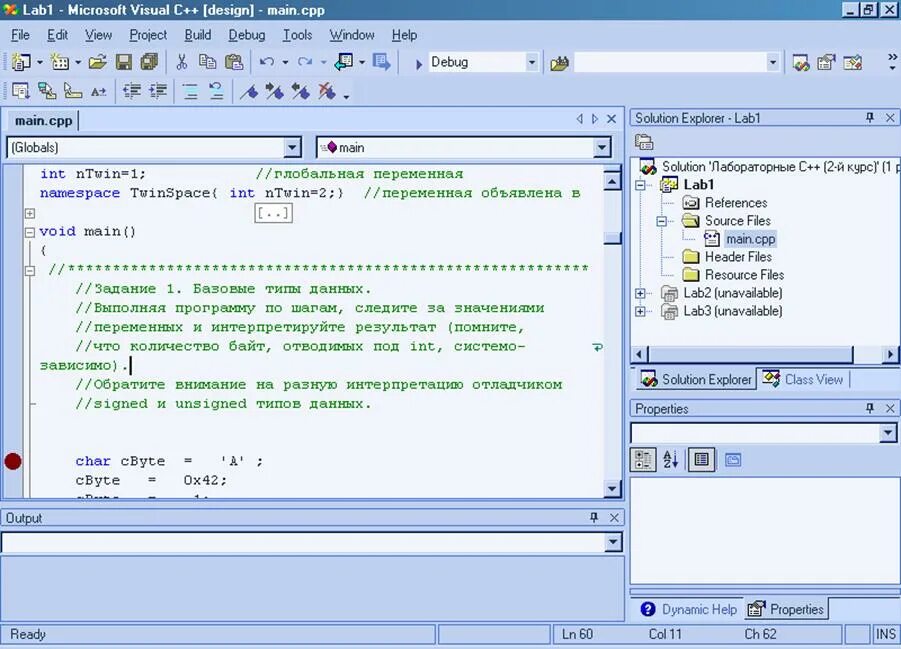Click the Solution Explorer Properties icon under the title
This screenshot has height=649, width=901.
644,141
